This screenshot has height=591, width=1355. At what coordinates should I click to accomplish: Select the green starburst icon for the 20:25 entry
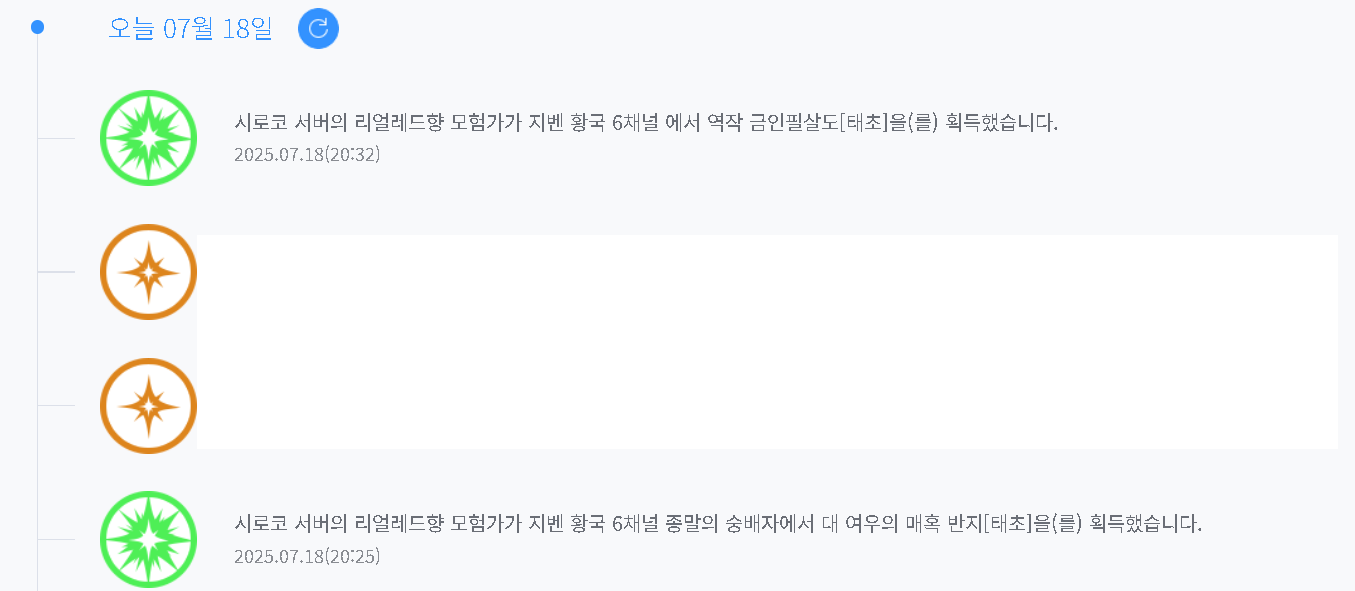(x=148, y=539)
